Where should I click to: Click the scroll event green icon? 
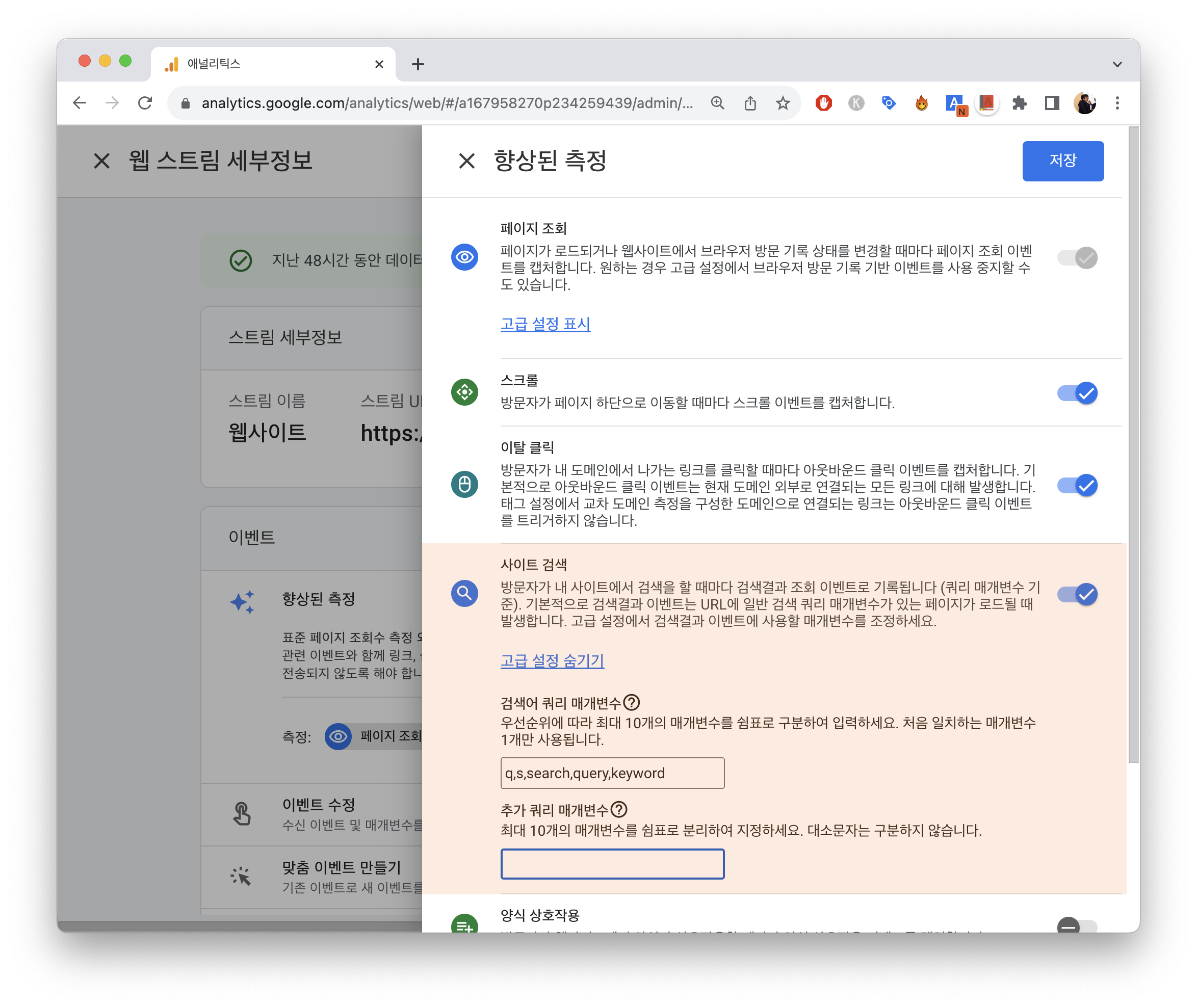pos(464,392)
